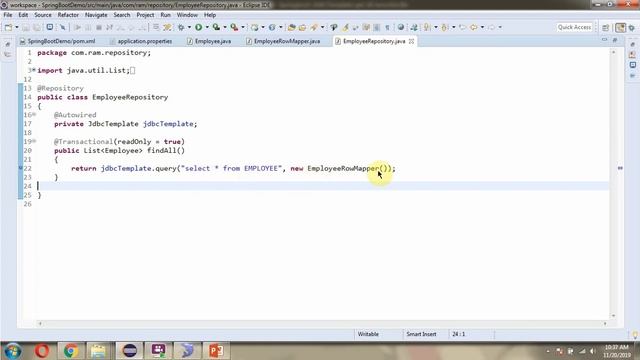640x360 pixels.
Task: Expand the Previous Annotation dropdown
Action: point(453,27)
